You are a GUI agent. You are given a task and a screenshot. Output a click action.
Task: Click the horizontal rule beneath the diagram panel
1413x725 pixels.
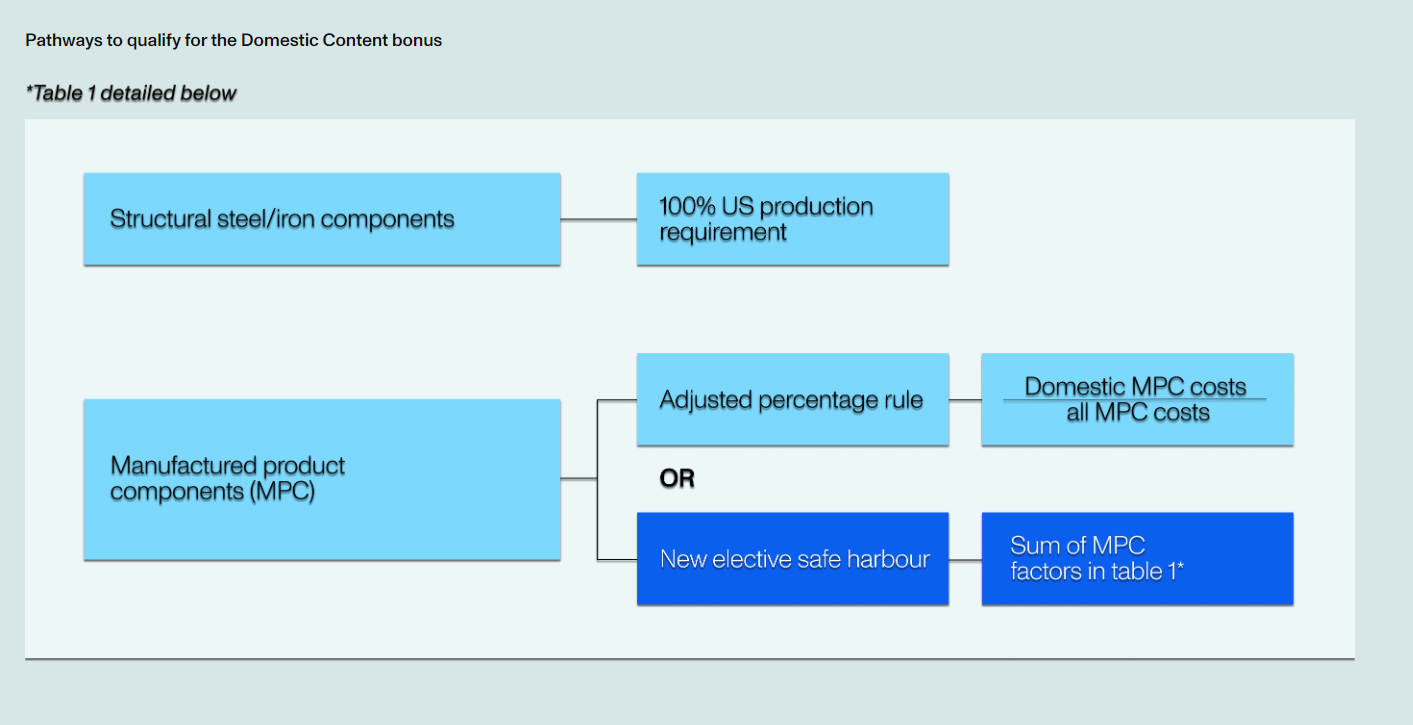click(690, 659)
